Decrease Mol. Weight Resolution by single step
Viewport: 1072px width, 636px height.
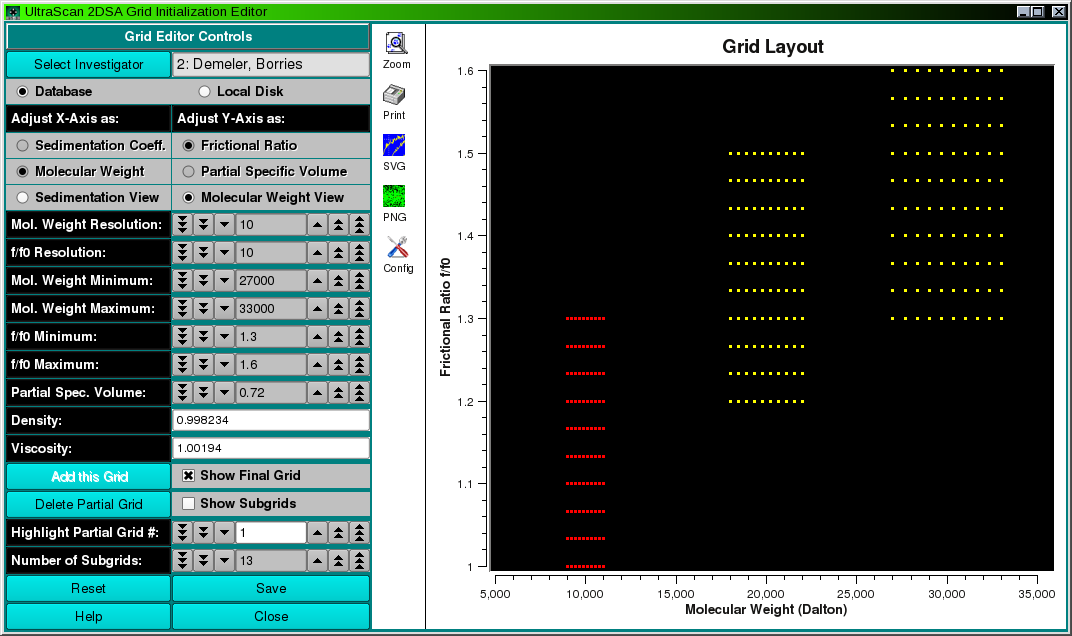tap(224, 224)
